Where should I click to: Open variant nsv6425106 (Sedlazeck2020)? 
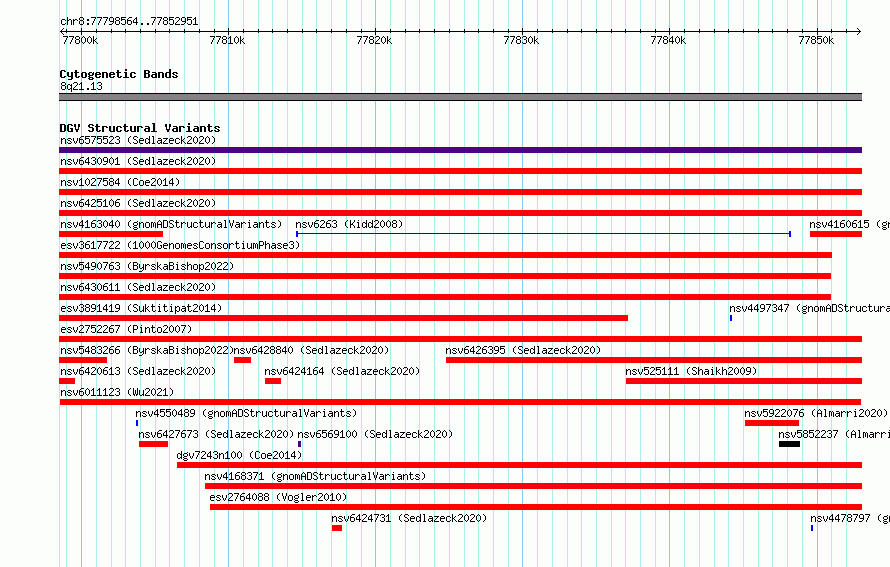point(138,203)
